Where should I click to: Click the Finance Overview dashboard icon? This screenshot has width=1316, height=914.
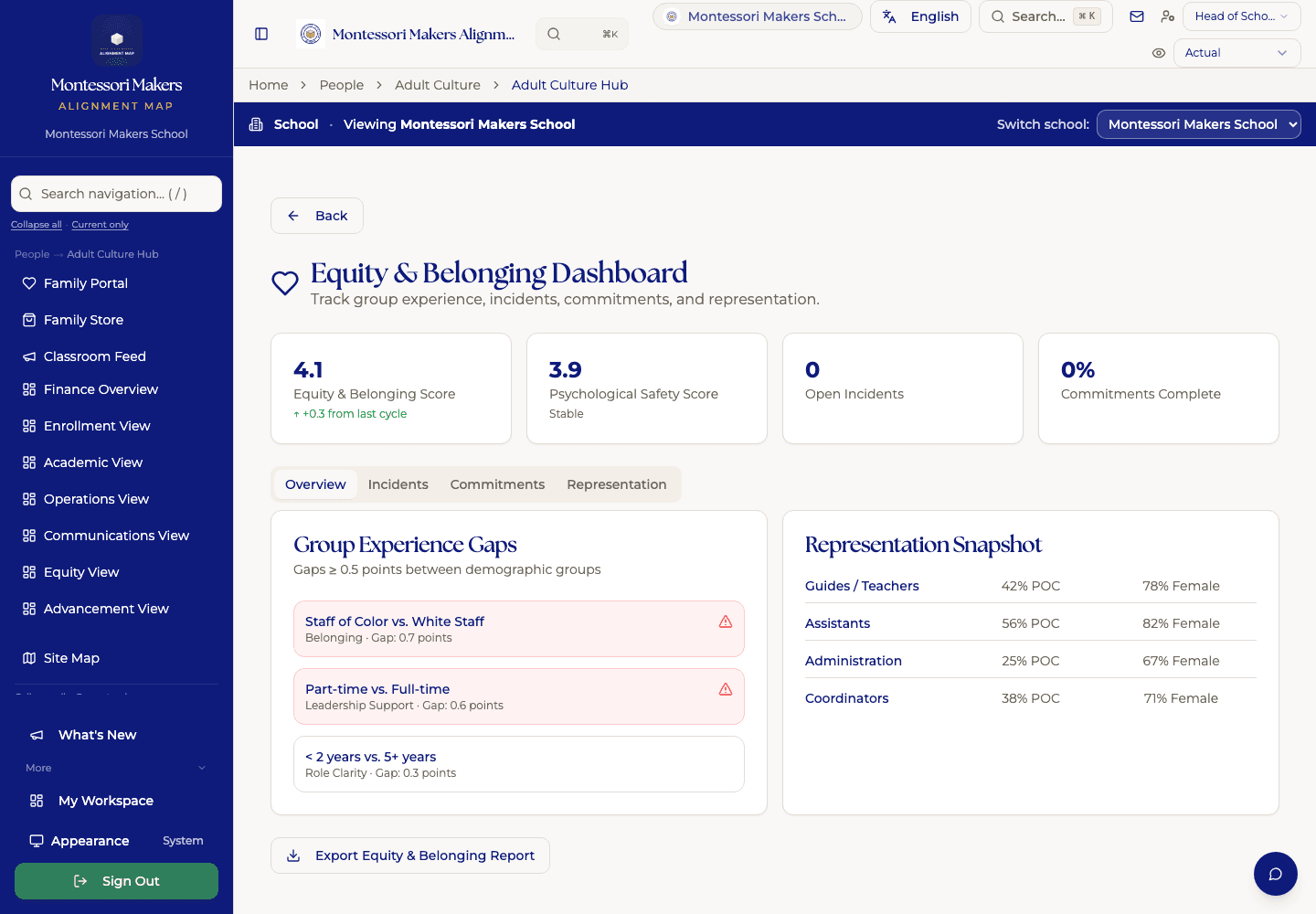(x=29, y=389)
